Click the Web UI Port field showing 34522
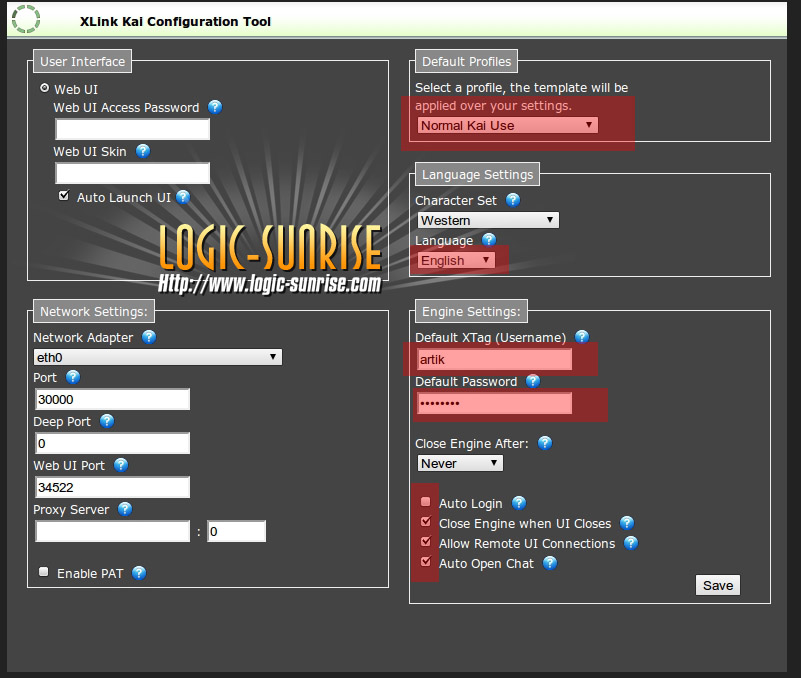This screenshot has width=801, height=678. (x=112, y=487)
